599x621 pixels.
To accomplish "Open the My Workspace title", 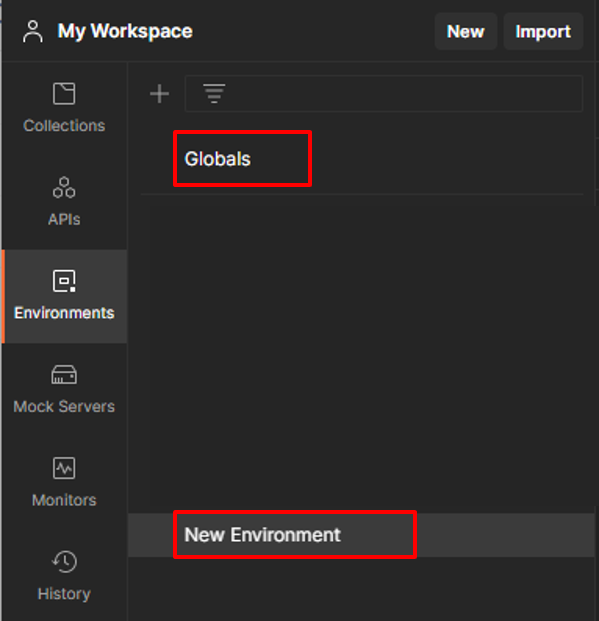I will (x=125, y=31).
